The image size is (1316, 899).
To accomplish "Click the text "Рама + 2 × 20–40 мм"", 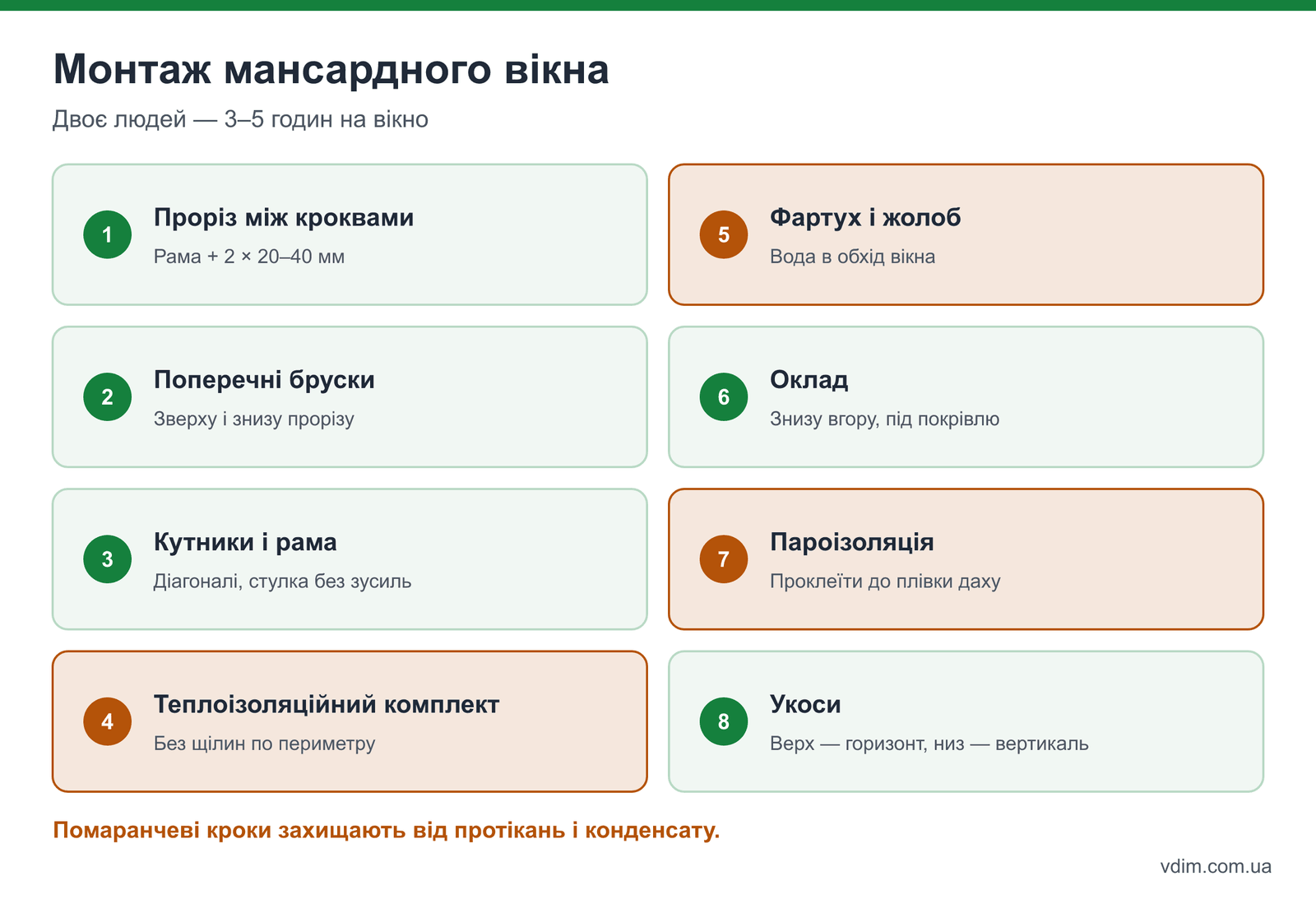I will tap(249, 257).
